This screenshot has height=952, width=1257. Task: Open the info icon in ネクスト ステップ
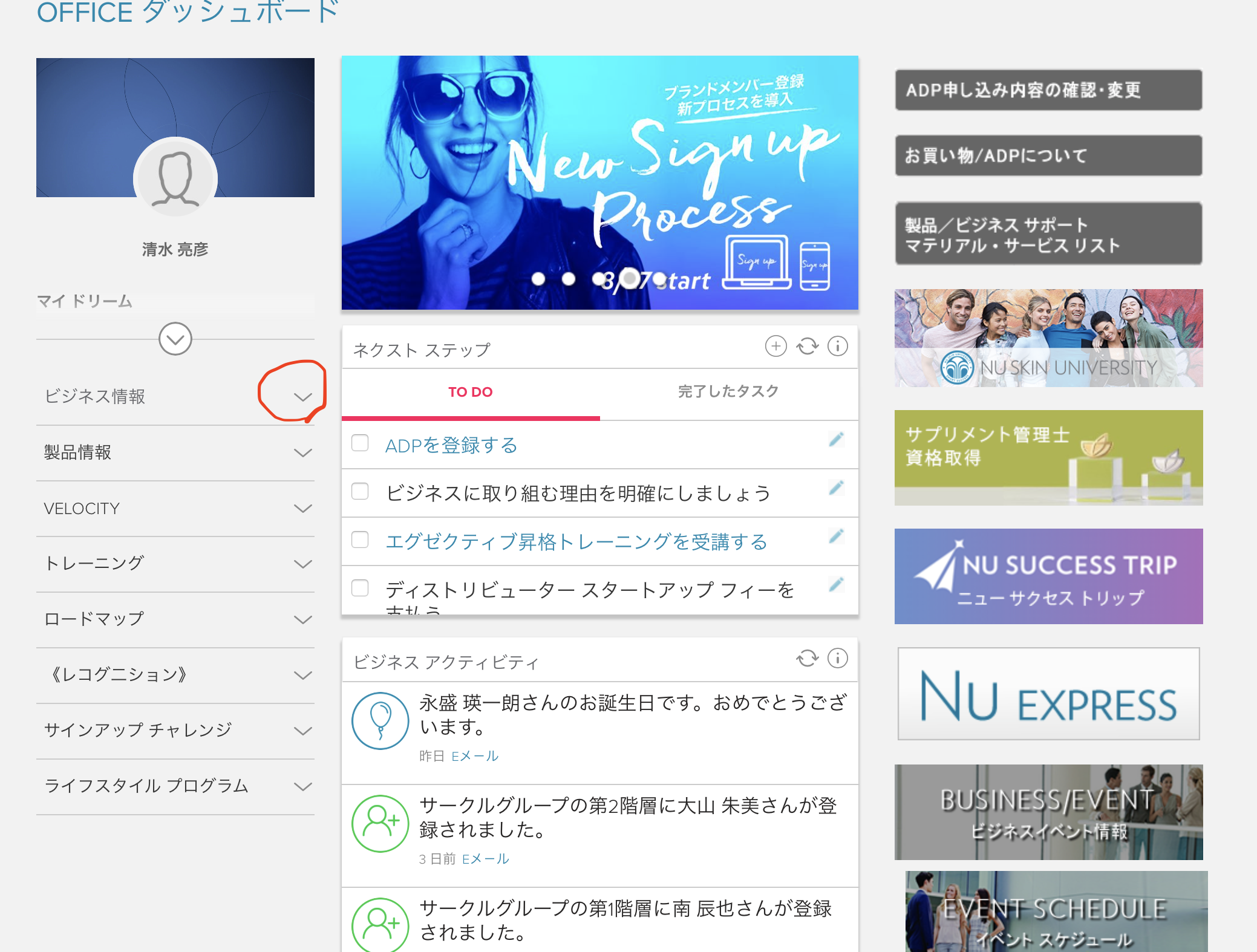(838, 347)
